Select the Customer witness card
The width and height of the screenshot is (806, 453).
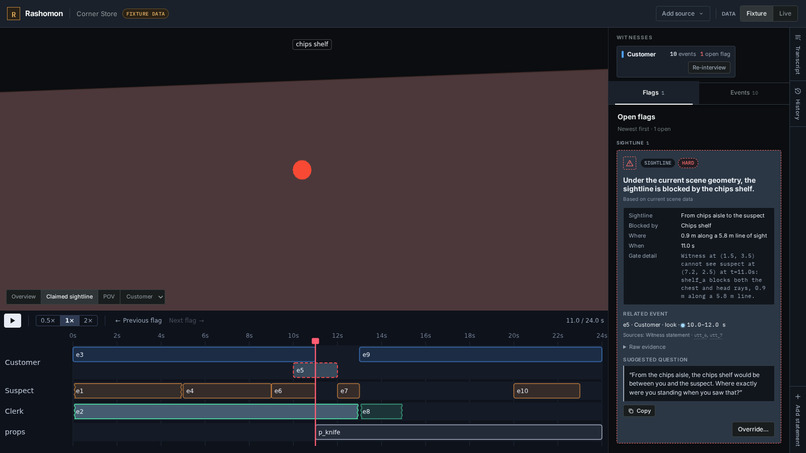[675, 61]
